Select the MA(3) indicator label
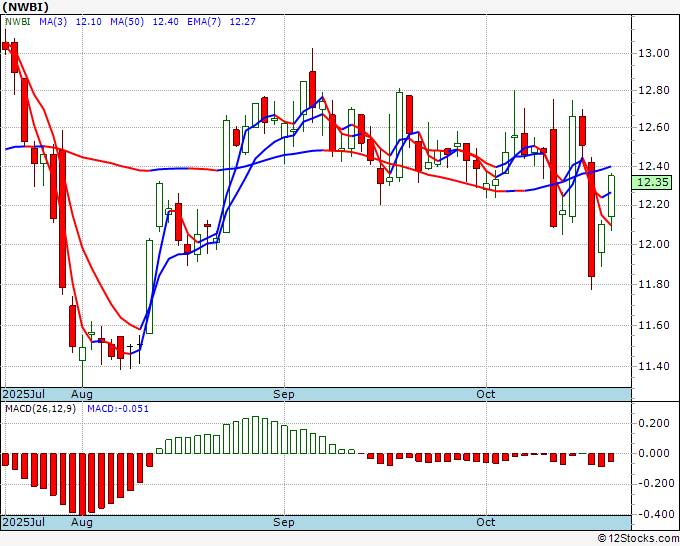This screenshot has height=546, width=680. 53,22
